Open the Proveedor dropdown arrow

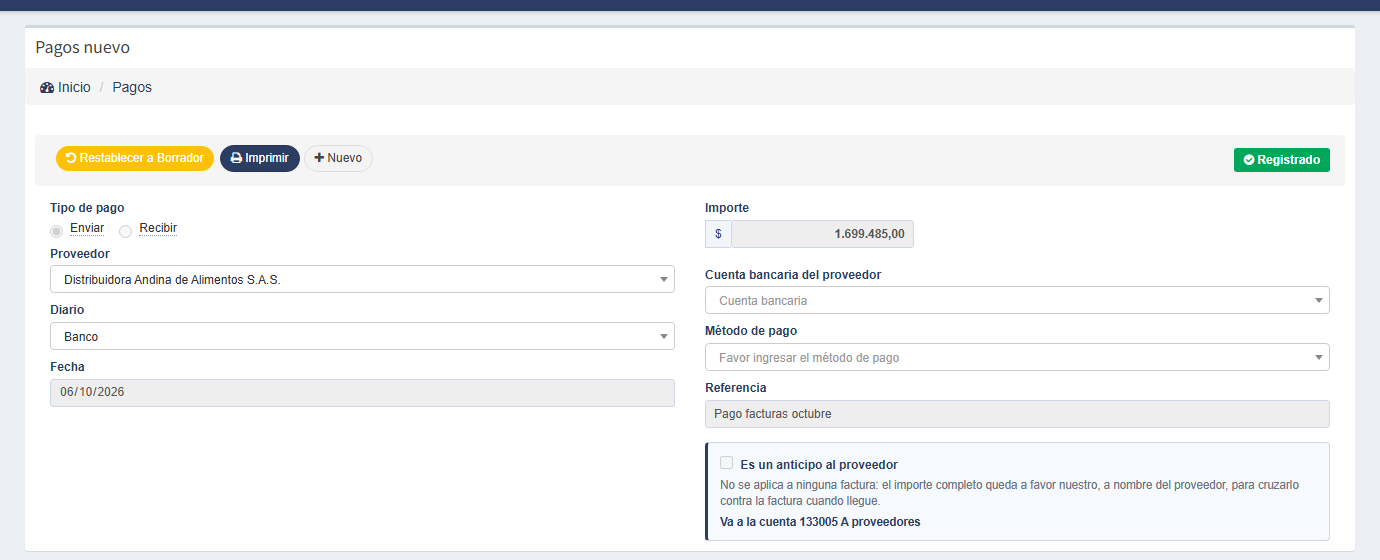tap(664, 280)
